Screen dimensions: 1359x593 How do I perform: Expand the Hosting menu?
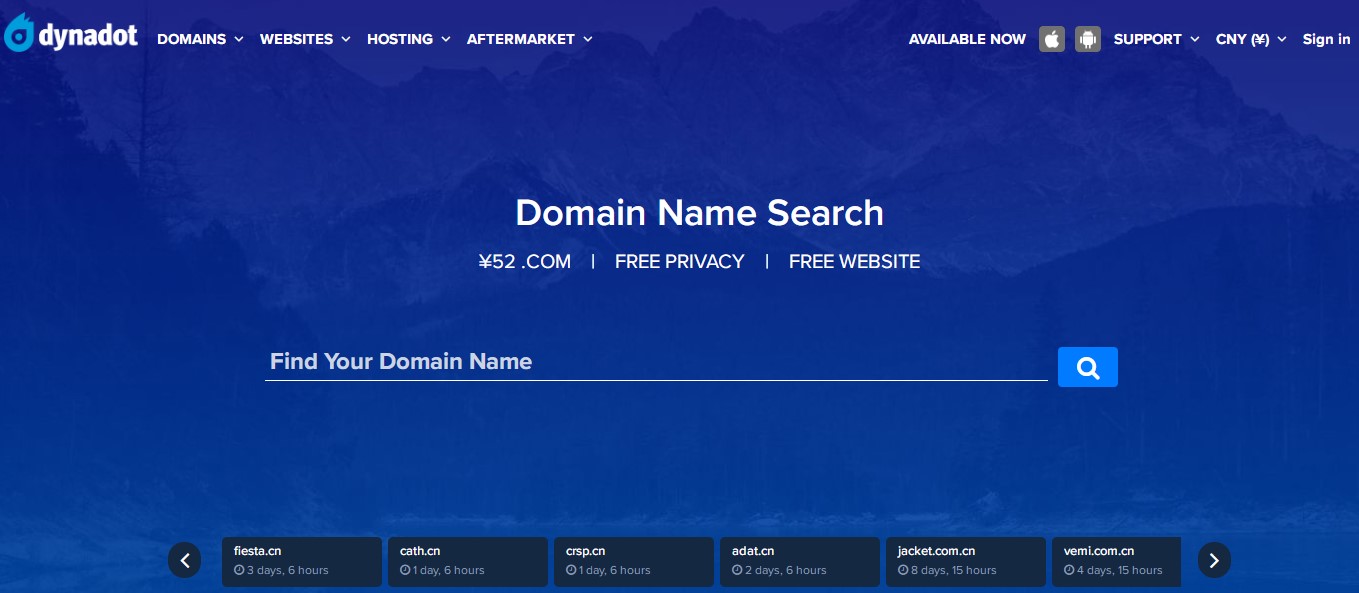409,39
